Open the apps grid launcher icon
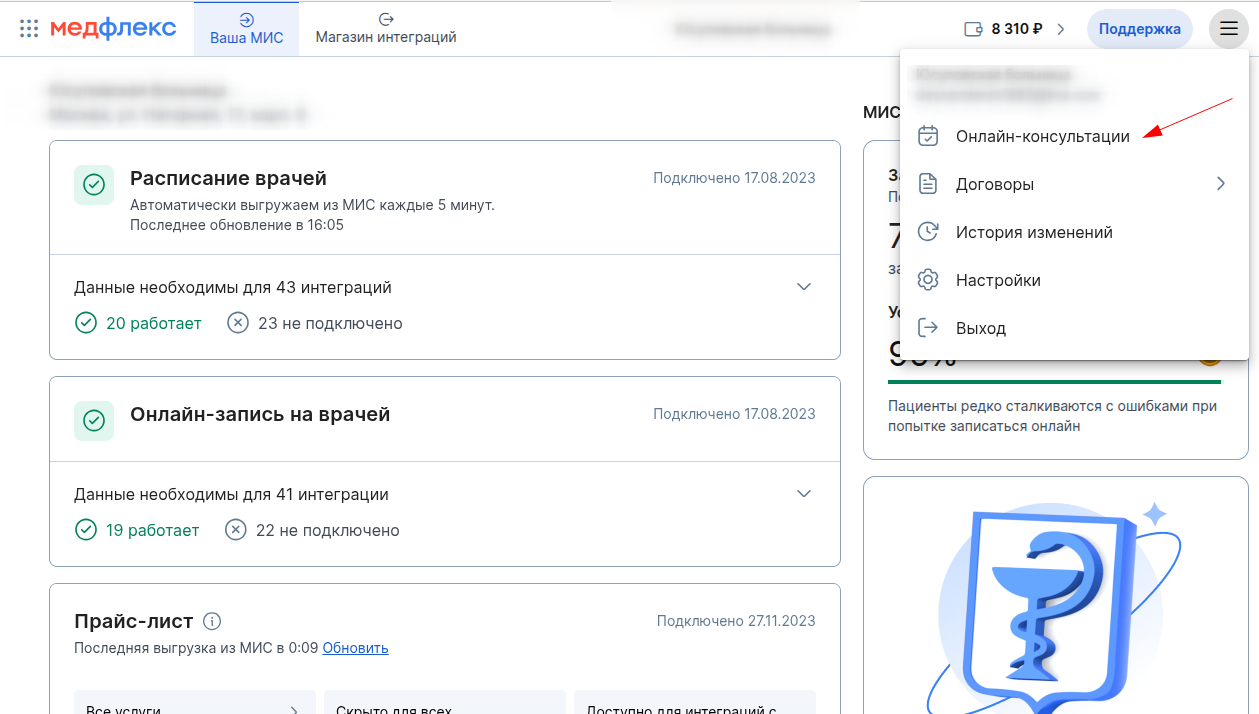This screenshot has width=1259, height=714. (29, 28)
